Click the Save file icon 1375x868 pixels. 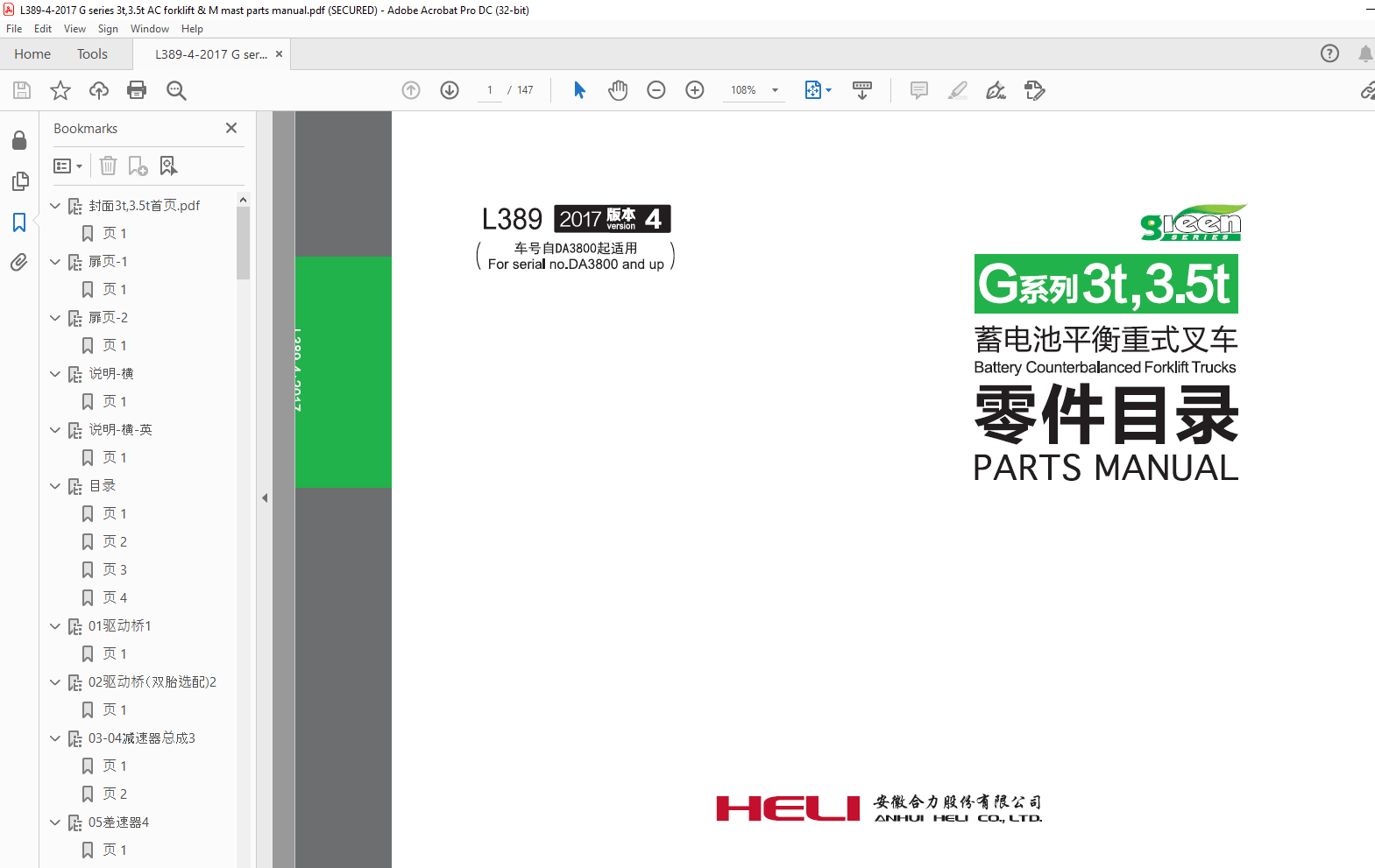pos(22,90)
